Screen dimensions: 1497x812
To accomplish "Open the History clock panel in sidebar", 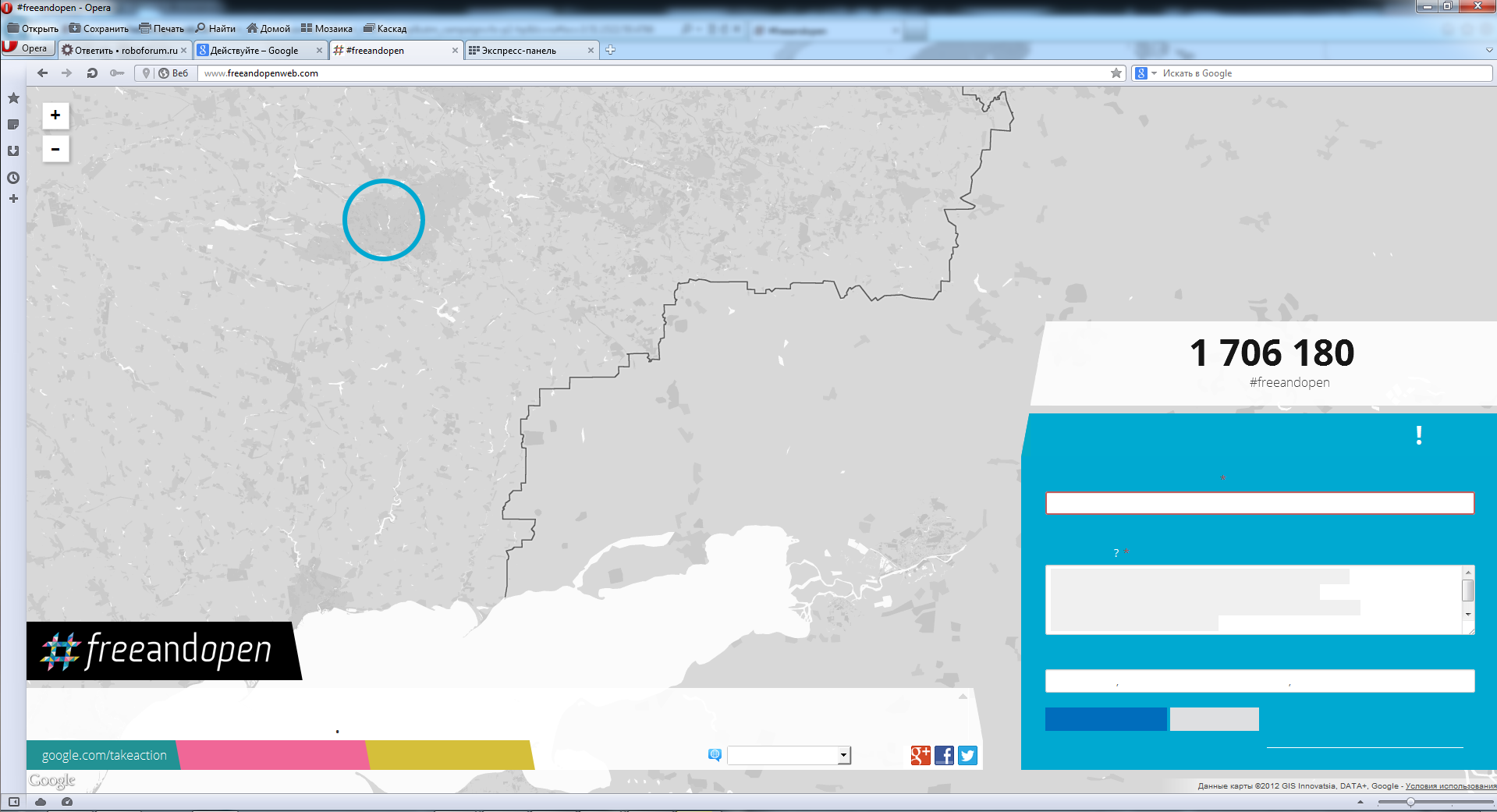I will click(x=13, y=178).
